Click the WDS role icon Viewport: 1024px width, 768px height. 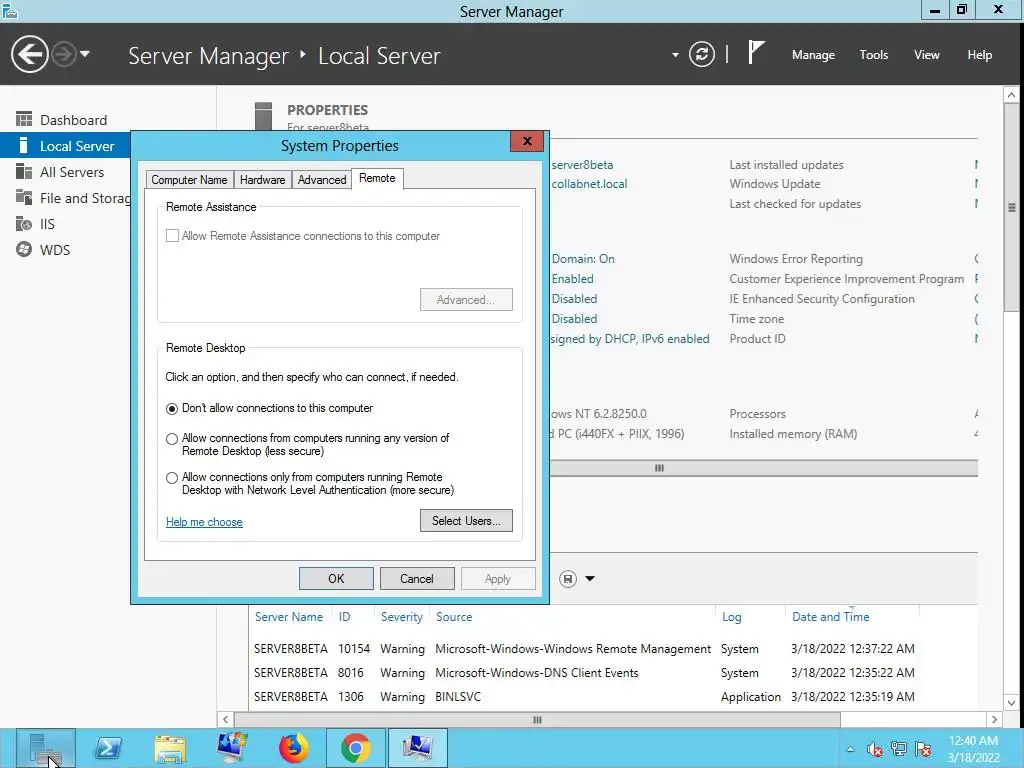pyautogui.click(x=24, y=249)
